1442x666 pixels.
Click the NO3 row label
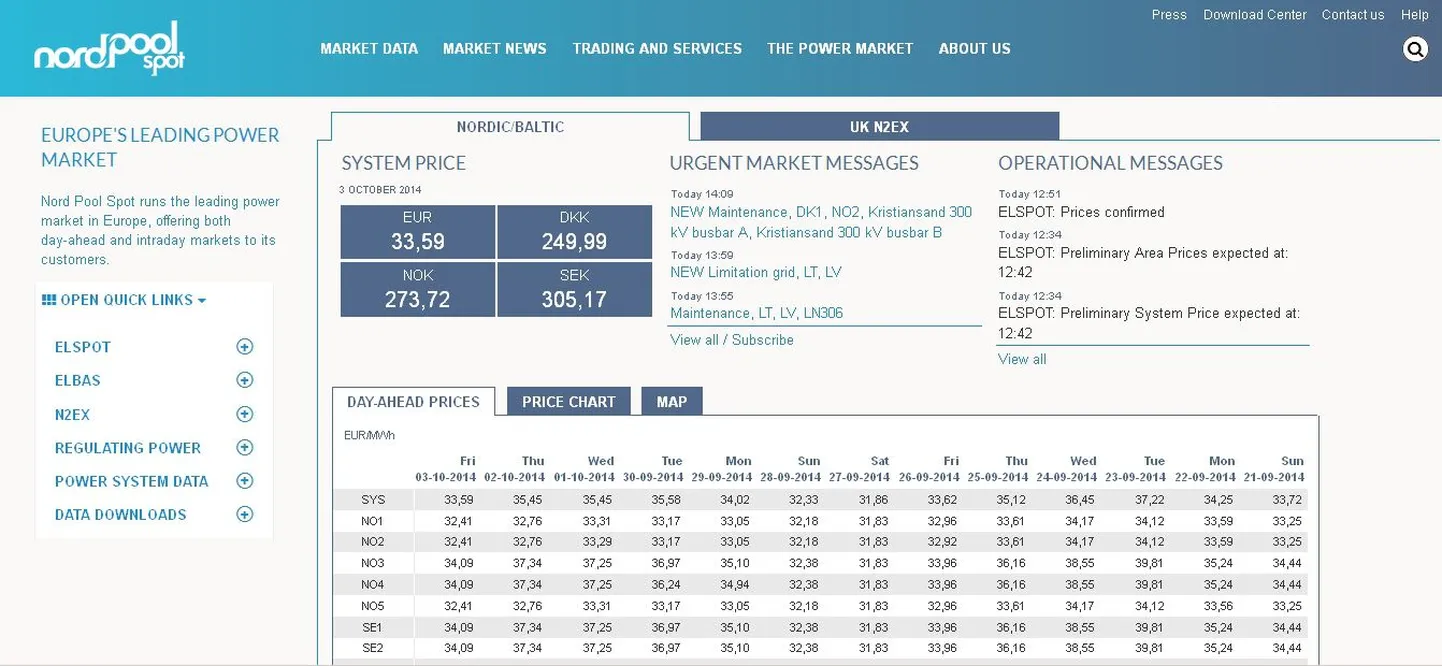[372, 564]
